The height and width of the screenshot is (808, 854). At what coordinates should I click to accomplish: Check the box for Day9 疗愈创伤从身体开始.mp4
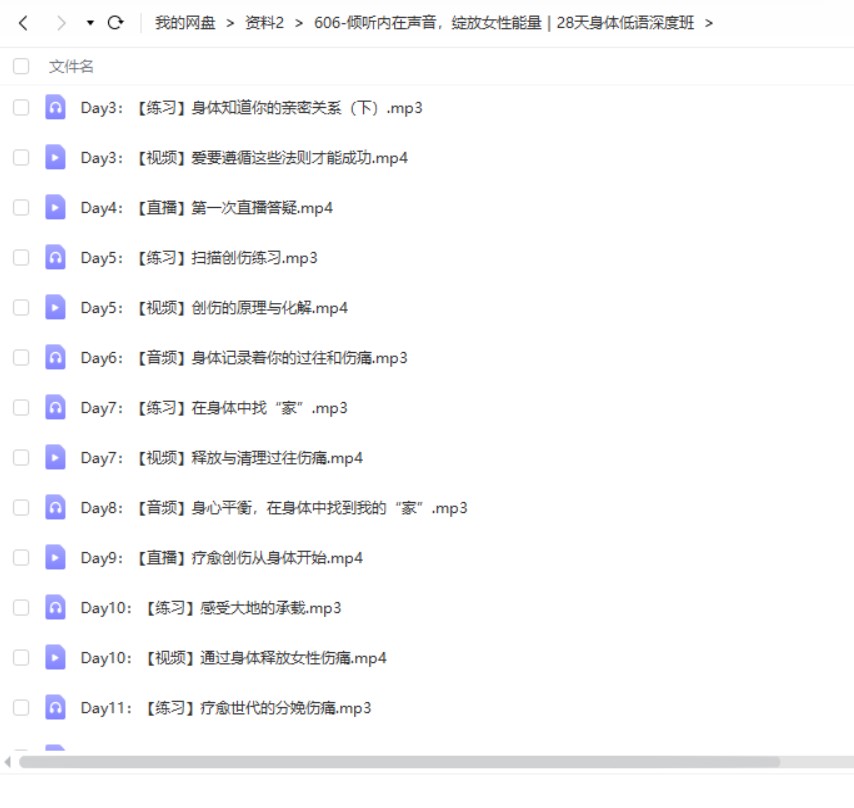[21, 558]
